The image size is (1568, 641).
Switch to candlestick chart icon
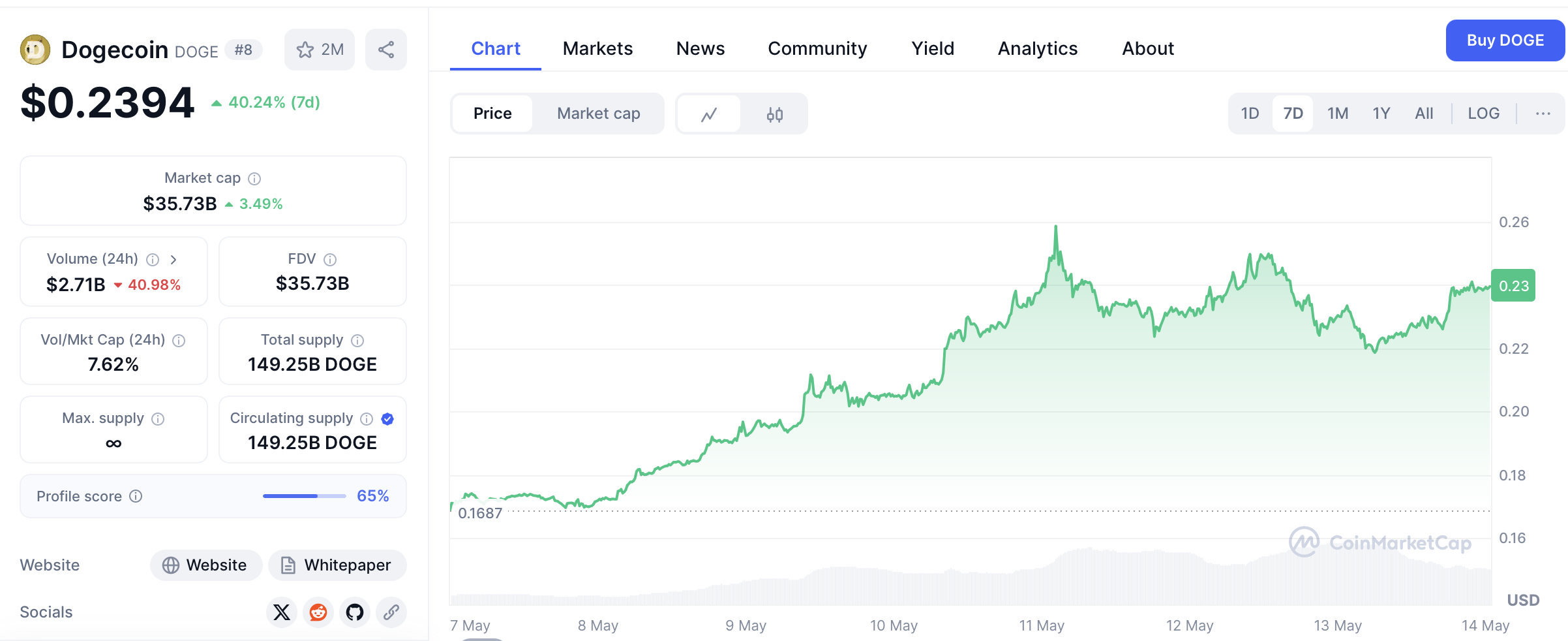[x=774, y=114]
